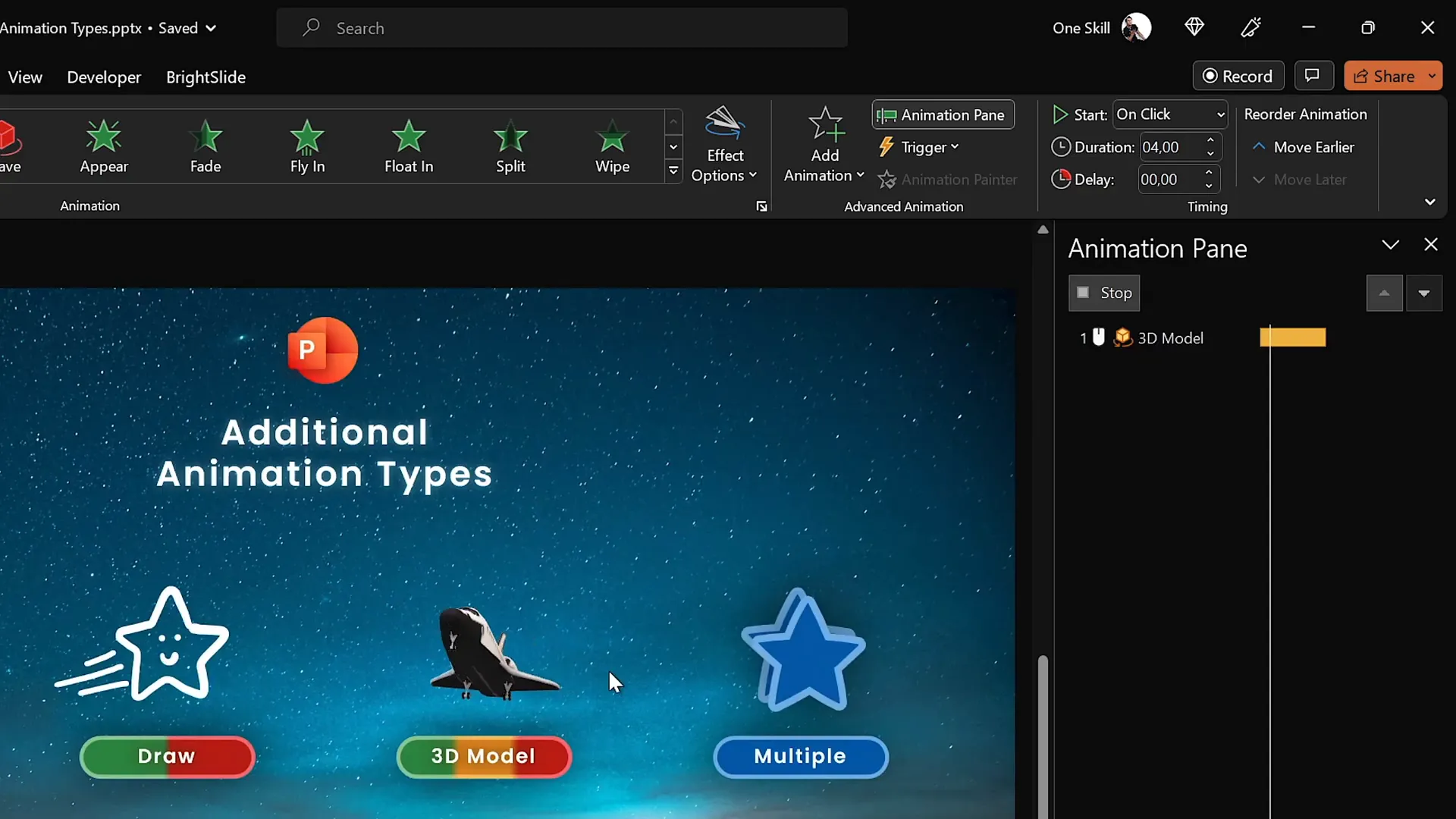Stop the animation preview playback
Viewport: 1456px width, 819px height.
coord(1104,293)
